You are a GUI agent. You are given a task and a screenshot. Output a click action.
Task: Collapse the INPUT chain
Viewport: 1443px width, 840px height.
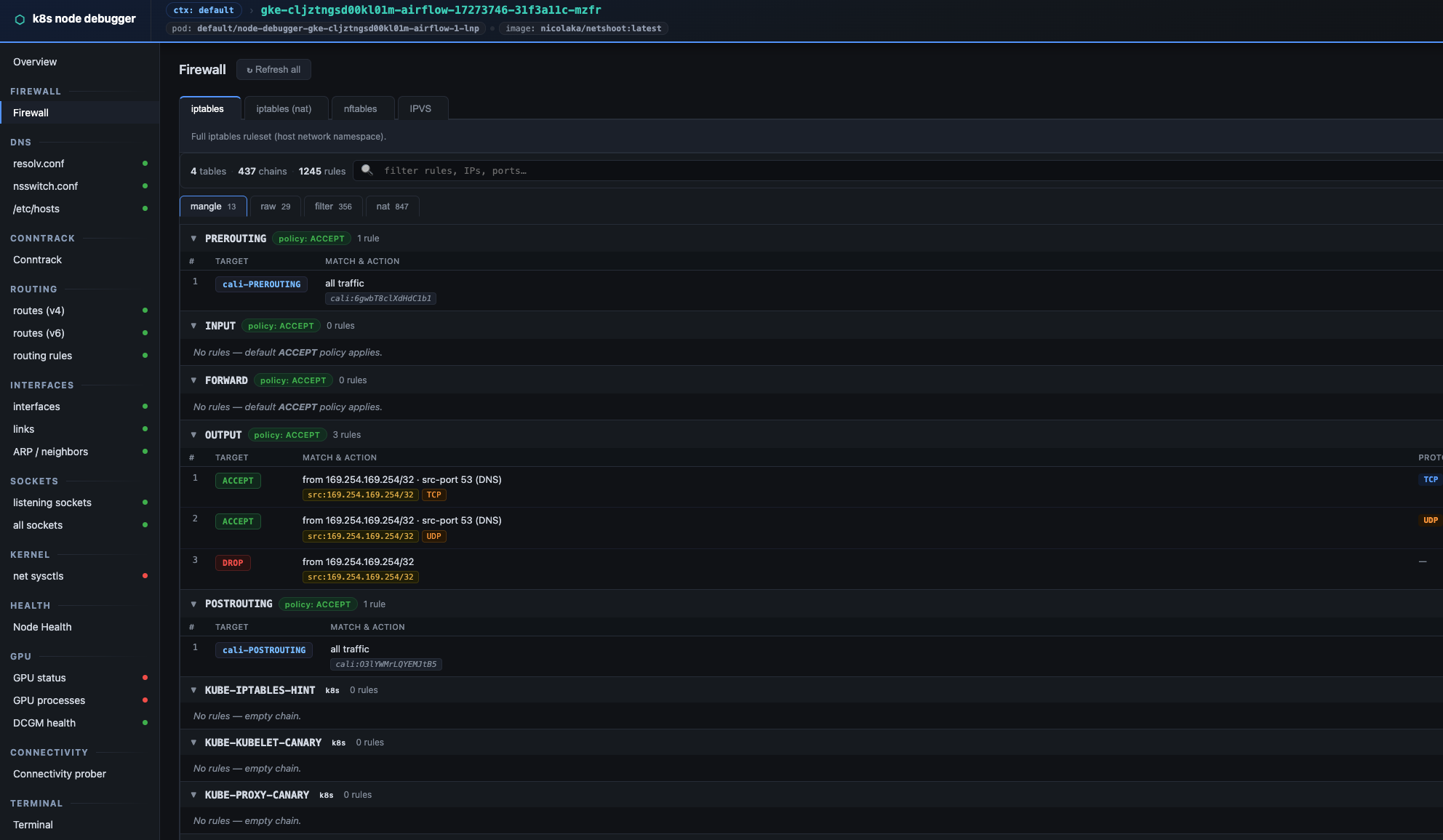click(193, 326)
